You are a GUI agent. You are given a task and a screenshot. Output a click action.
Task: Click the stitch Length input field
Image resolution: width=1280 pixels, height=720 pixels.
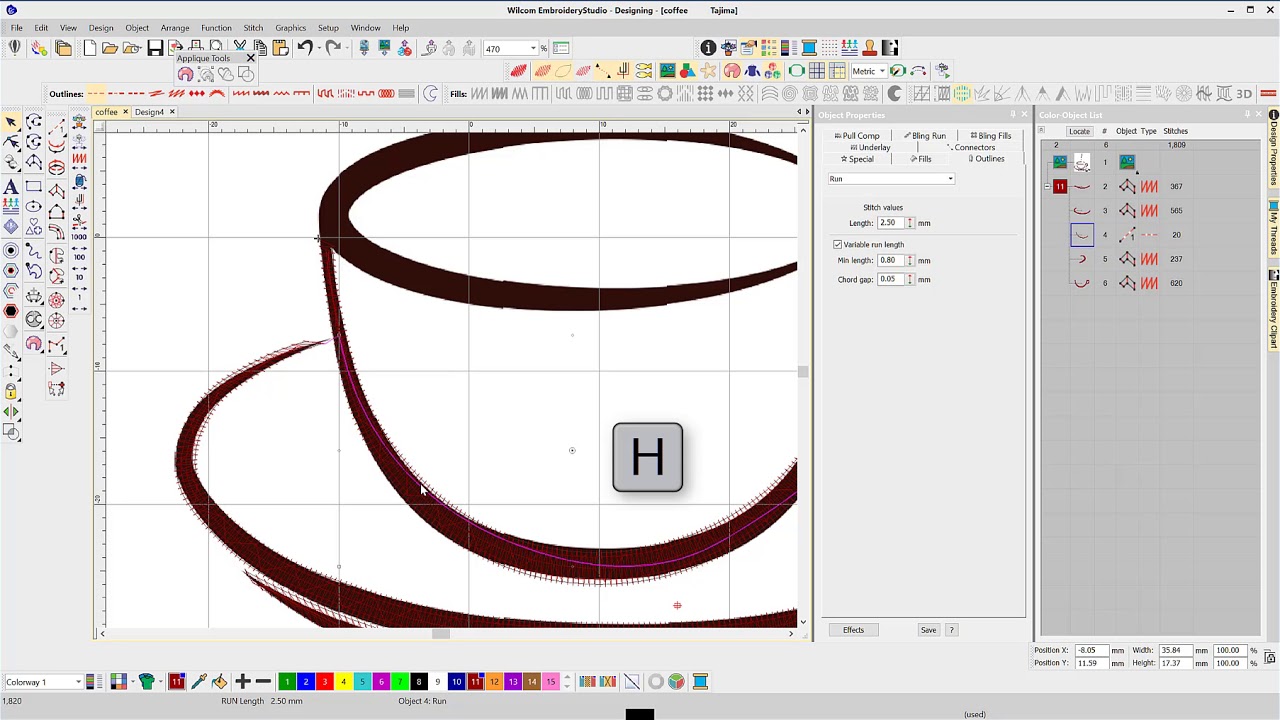pos(890,223)
